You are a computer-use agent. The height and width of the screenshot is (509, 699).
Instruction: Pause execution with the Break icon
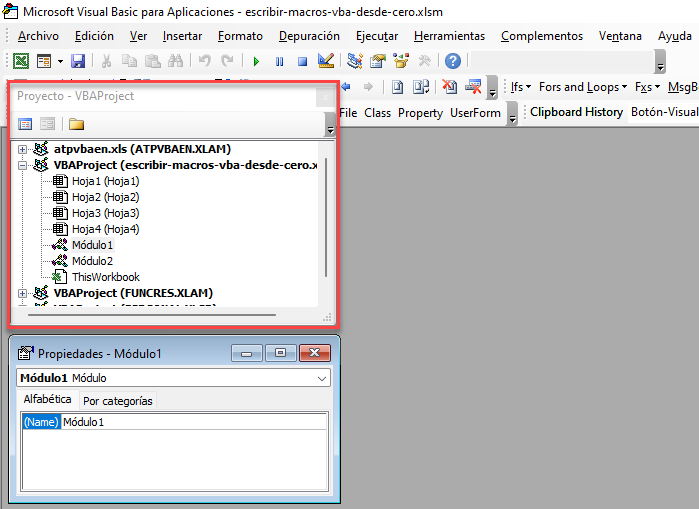tap(280, 61)
